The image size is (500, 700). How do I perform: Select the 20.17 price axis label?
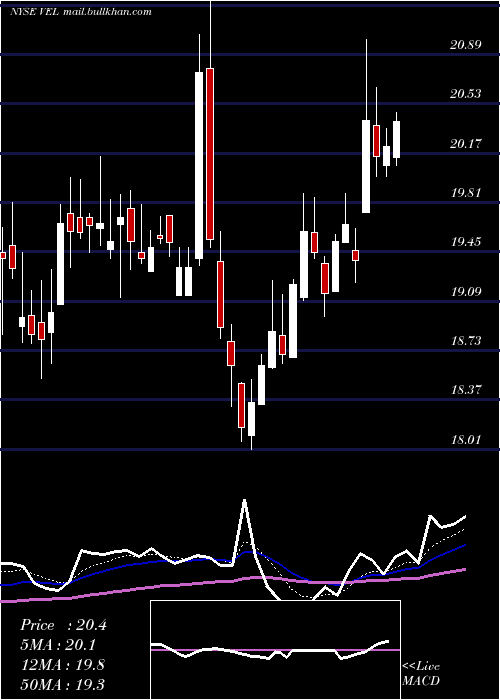[466, 144]
